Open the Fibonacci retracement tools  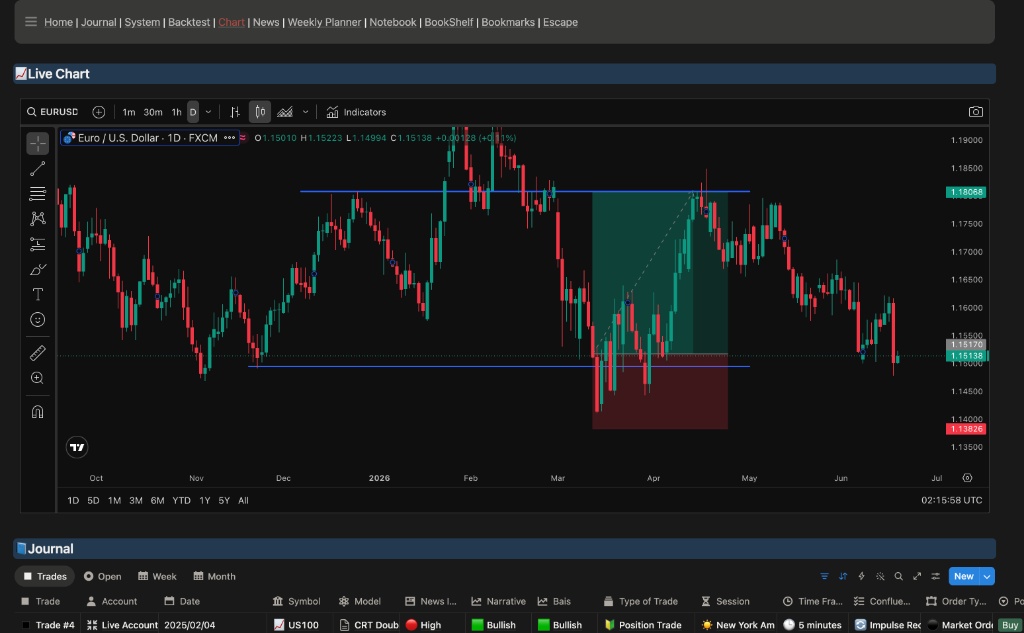click(x=38, y=194)
